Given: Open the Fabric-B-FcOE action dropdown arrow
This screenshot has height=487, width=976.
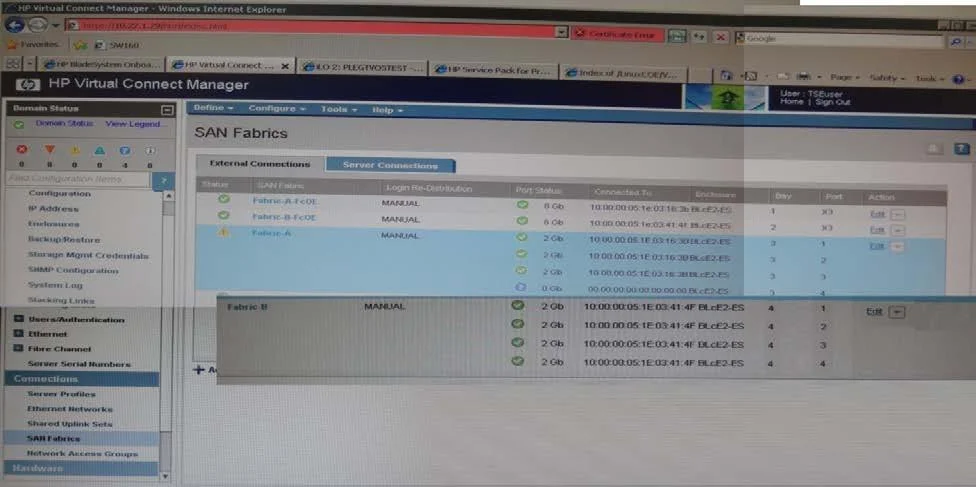Looking at the screenshot, I should coord(898,230).
